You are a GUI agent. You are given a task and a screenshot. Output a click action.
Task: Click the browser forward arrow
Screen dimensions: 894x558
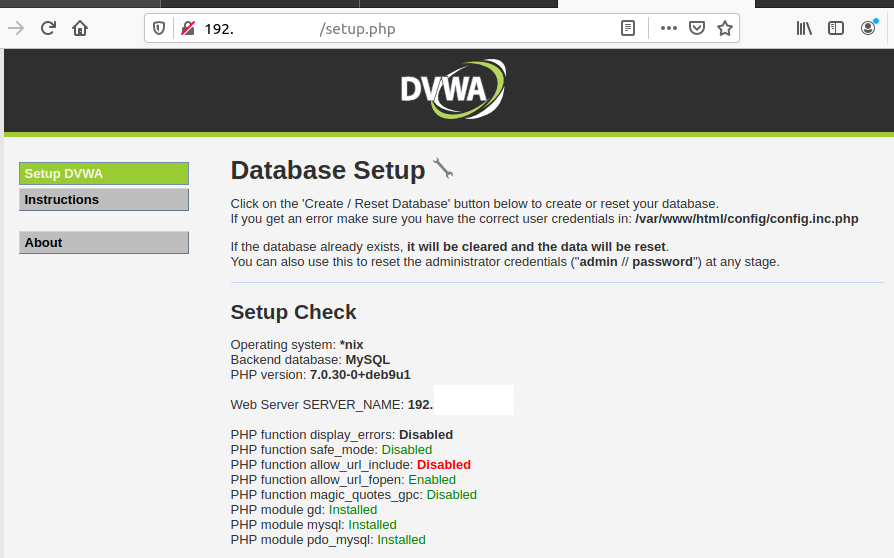16,28
